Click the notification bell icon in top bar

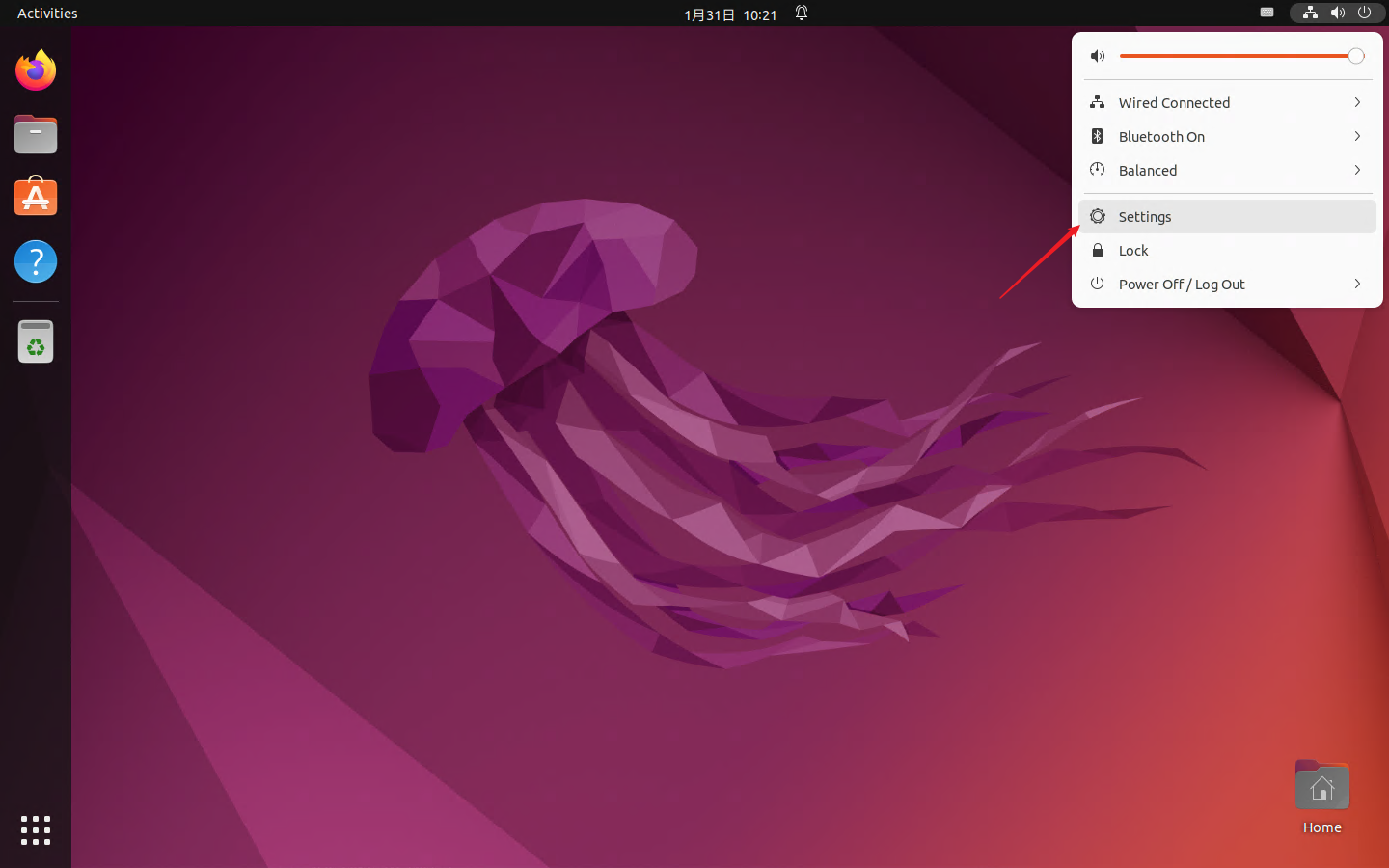click(802, 14)
